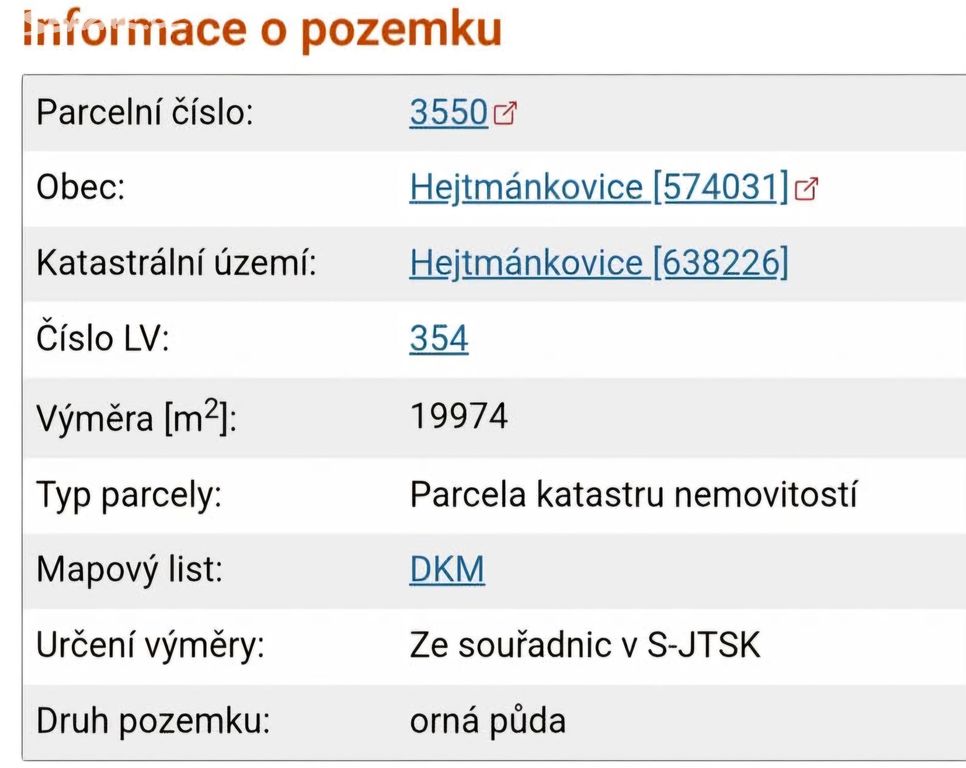Click the area value 19974

pyautogui.click(x=459, y=416)
